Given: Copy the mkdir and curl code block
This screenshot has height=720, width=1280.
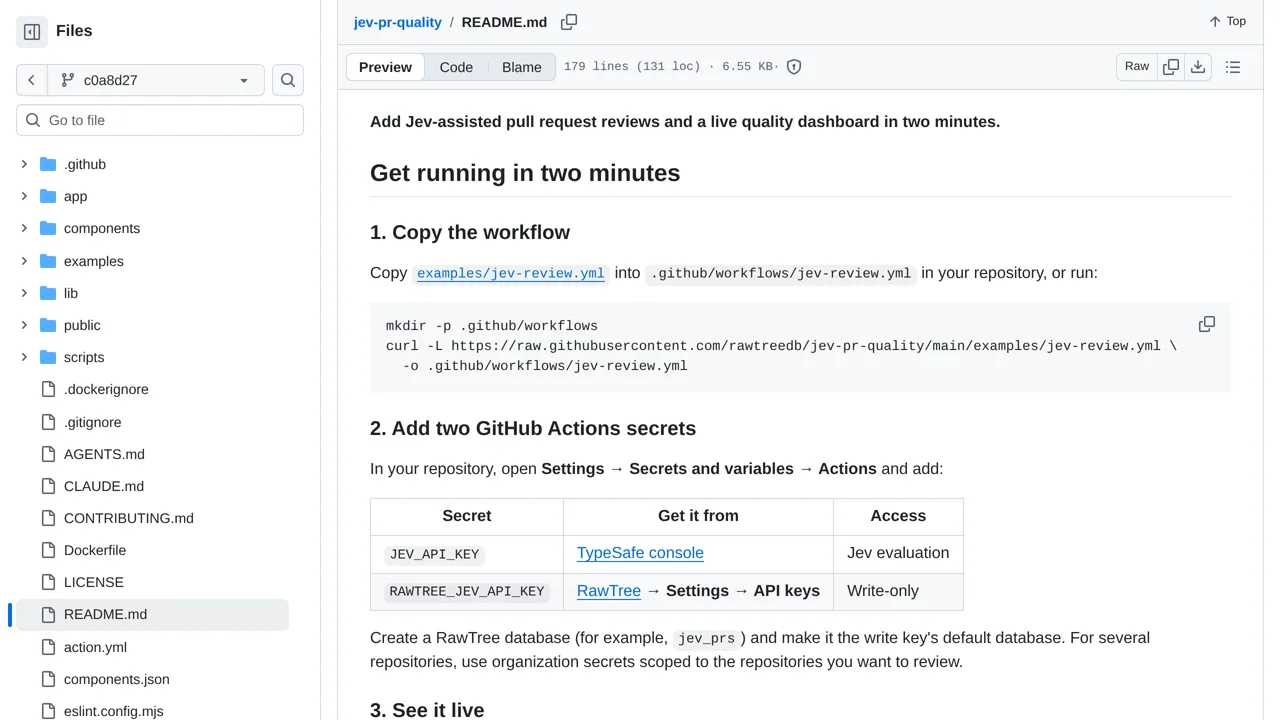Looking at the screenshot, I should 1207,324.
